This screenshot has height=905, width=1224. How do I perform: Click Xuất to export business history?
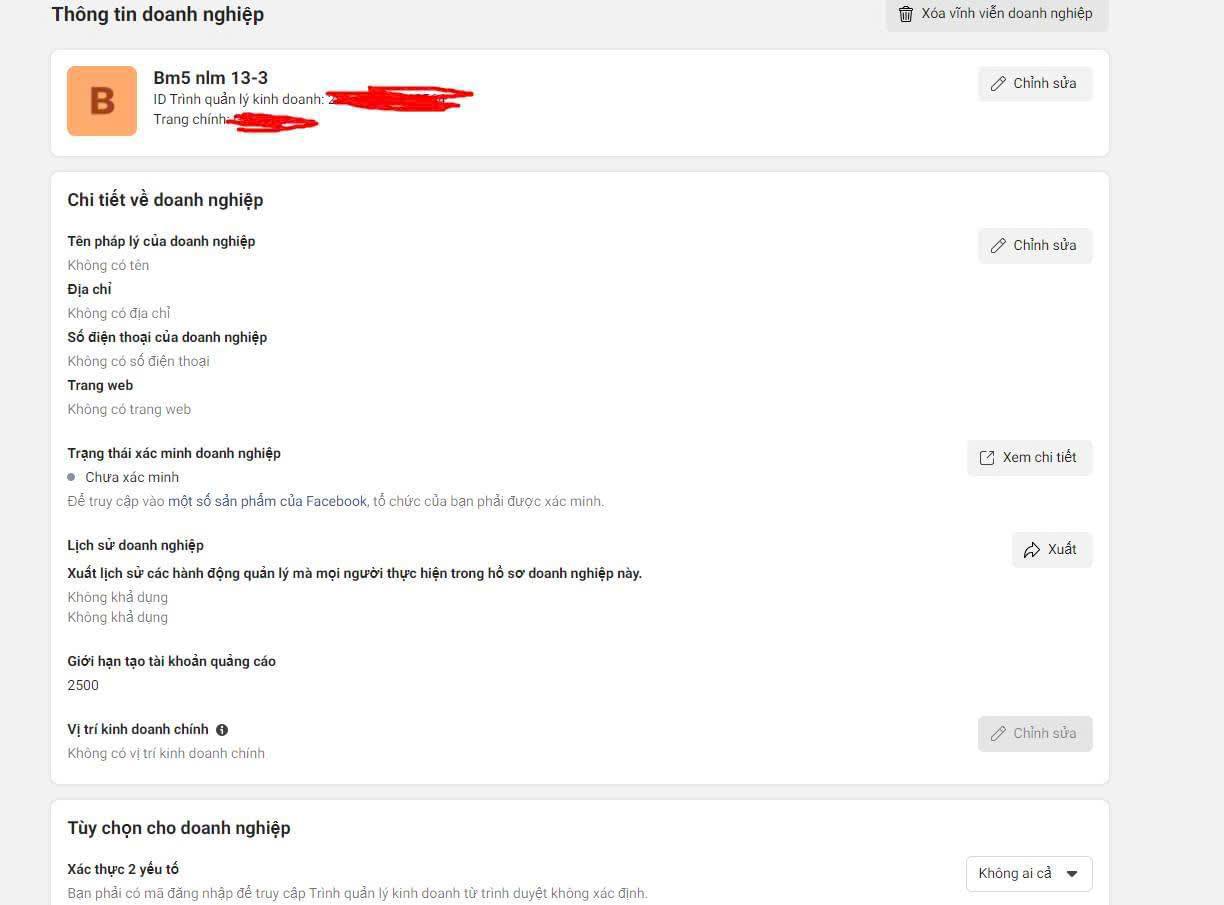(x=1052, y=550)
